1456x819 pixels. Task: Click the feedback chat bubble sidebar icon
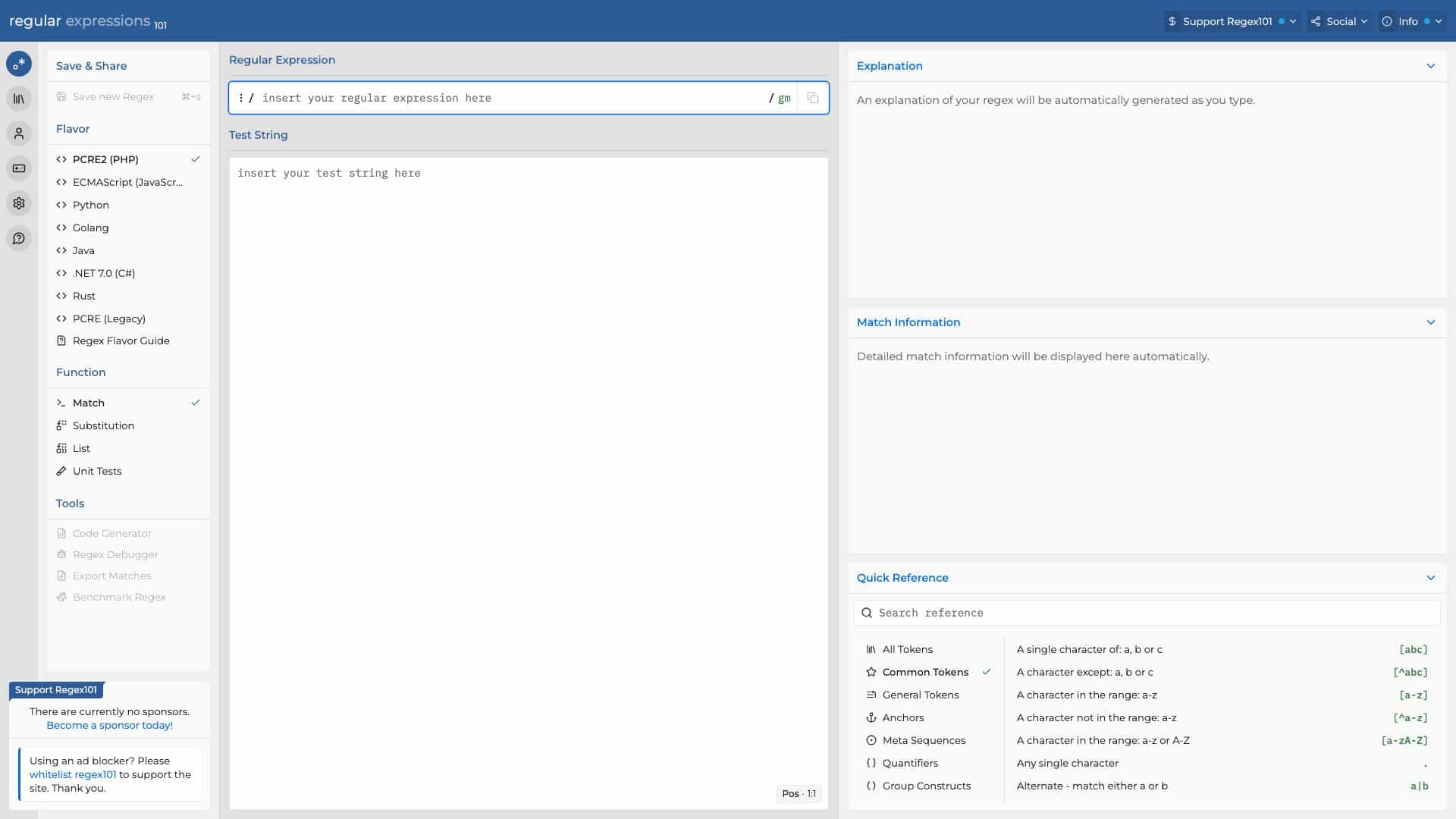tap(19, 238)
